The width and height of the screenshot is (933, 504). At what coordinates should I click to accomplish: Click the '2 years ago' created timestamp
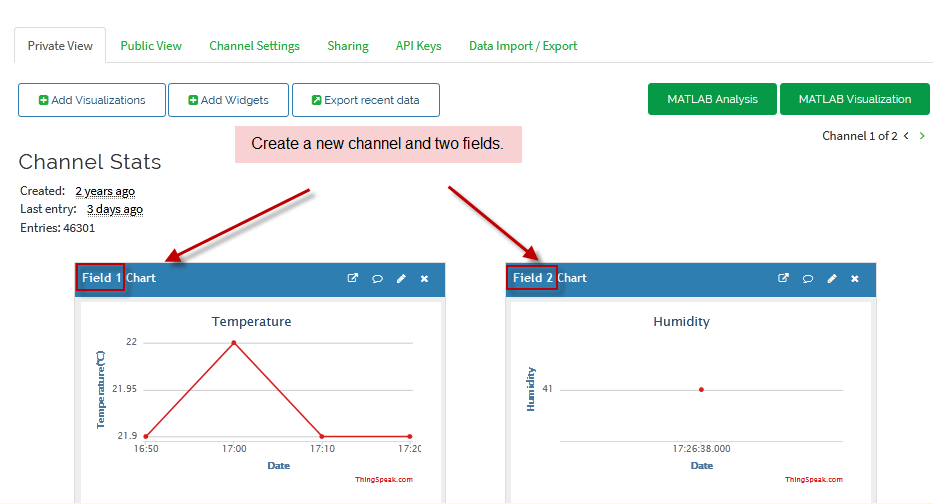click(105, 191)
